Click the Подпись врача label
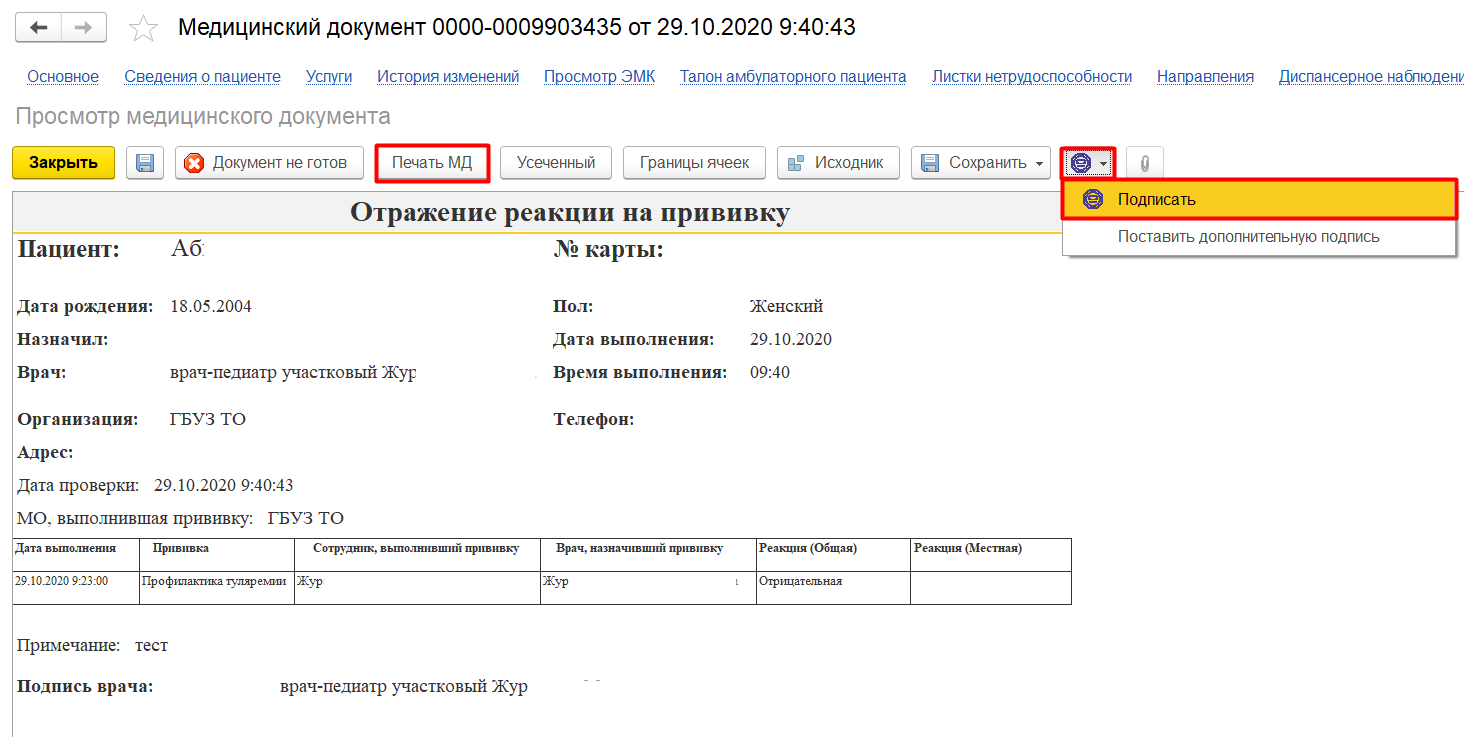The image size is (1464, 737). [85, 687]
